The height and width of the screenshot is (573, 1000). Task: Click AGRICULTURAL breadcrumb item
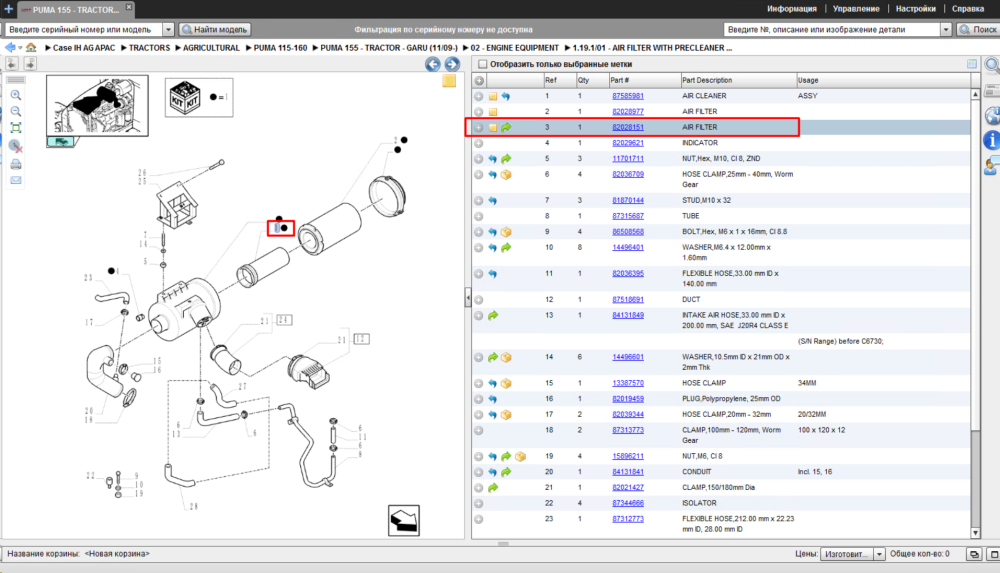pyautogui.click(x=211, y=48)
